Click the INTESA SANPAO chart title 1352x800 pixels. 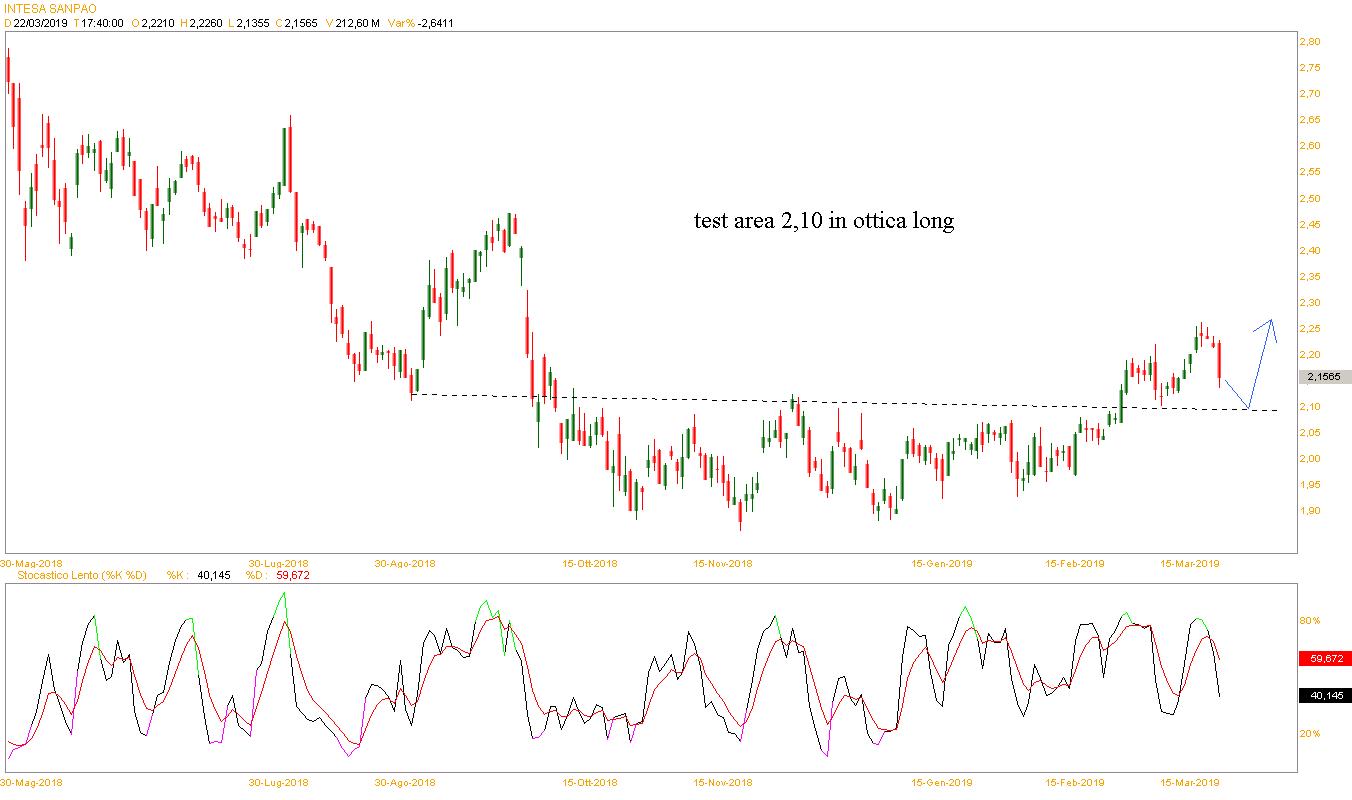pyautogui.click(x=50, y=8)
